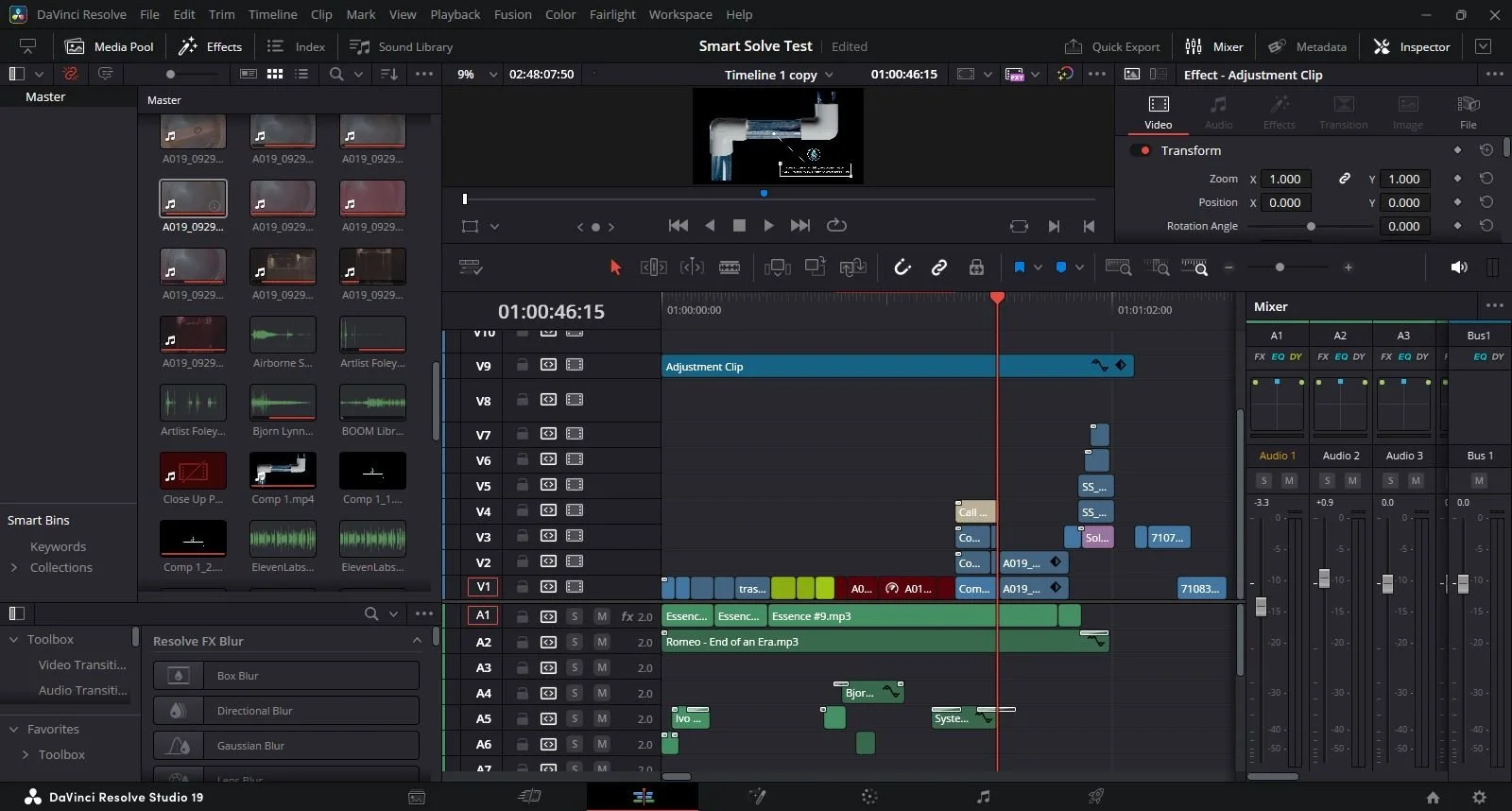Select Gaussian Blur effect
Screen dimensions: 1512x811
point(286,746)
